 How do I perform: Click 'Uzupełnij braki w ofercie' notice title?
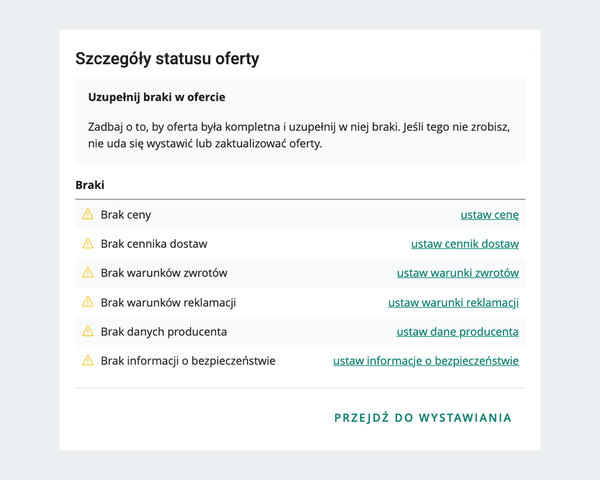[x=156, y=97]
